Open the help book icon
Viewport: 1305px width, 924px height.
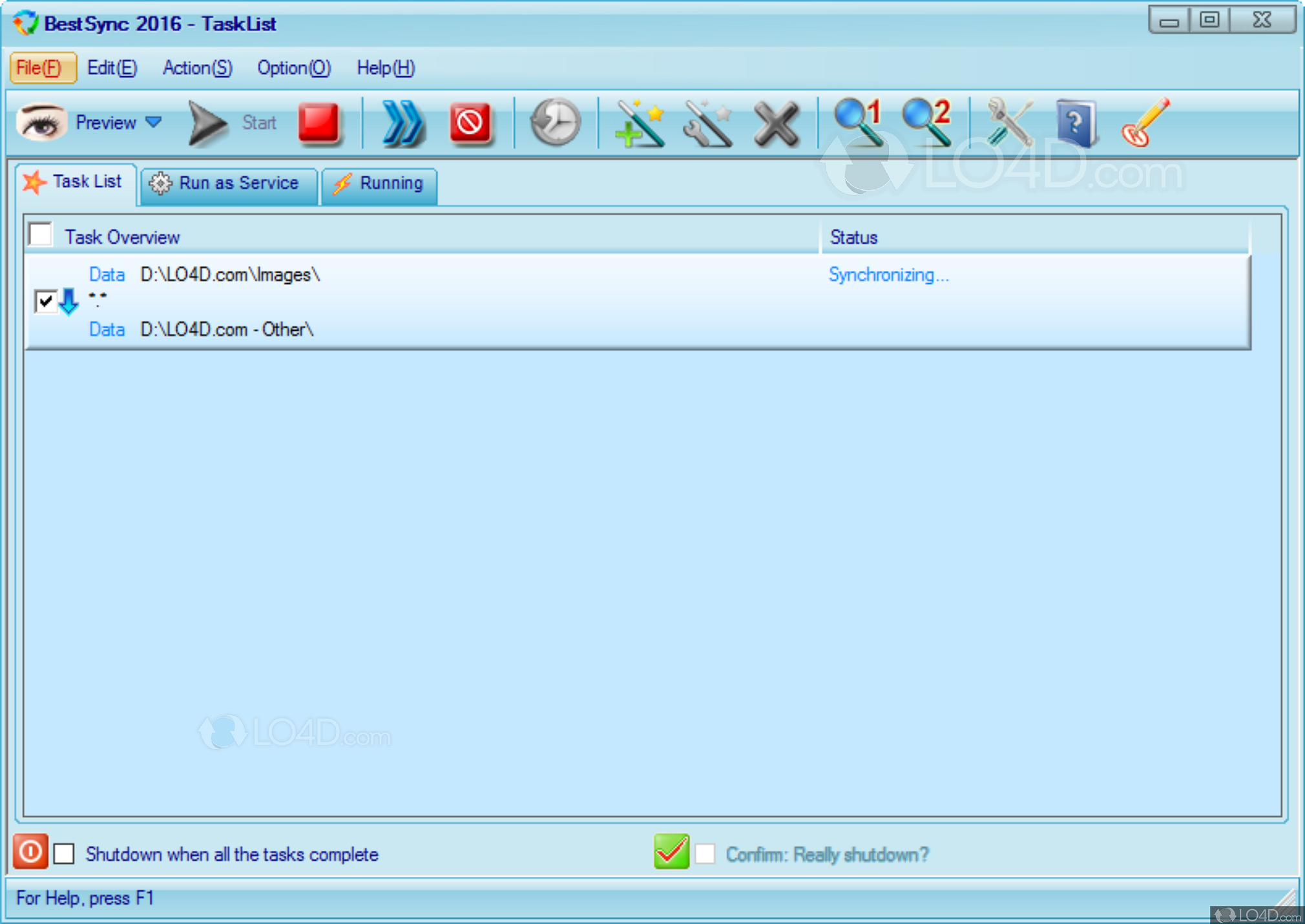pyautogui.click(x=1075, y=123)
